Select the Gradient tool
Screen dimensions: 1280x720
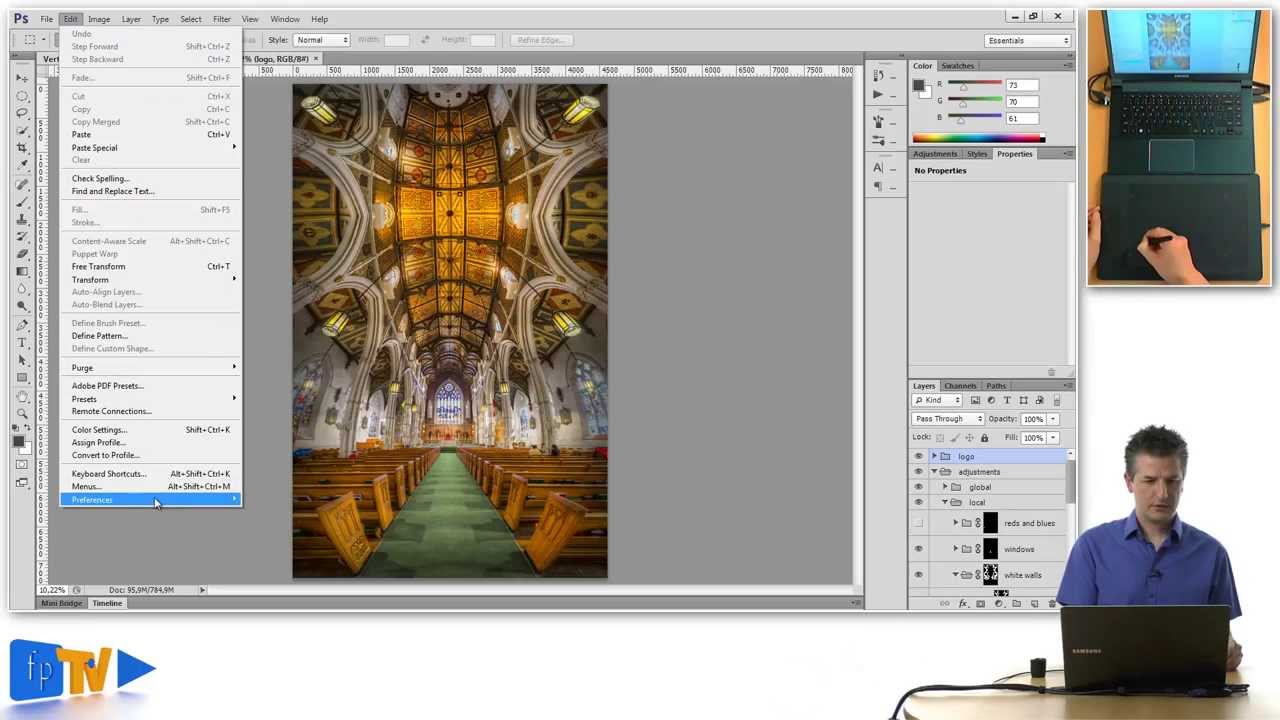coord(22,271)
